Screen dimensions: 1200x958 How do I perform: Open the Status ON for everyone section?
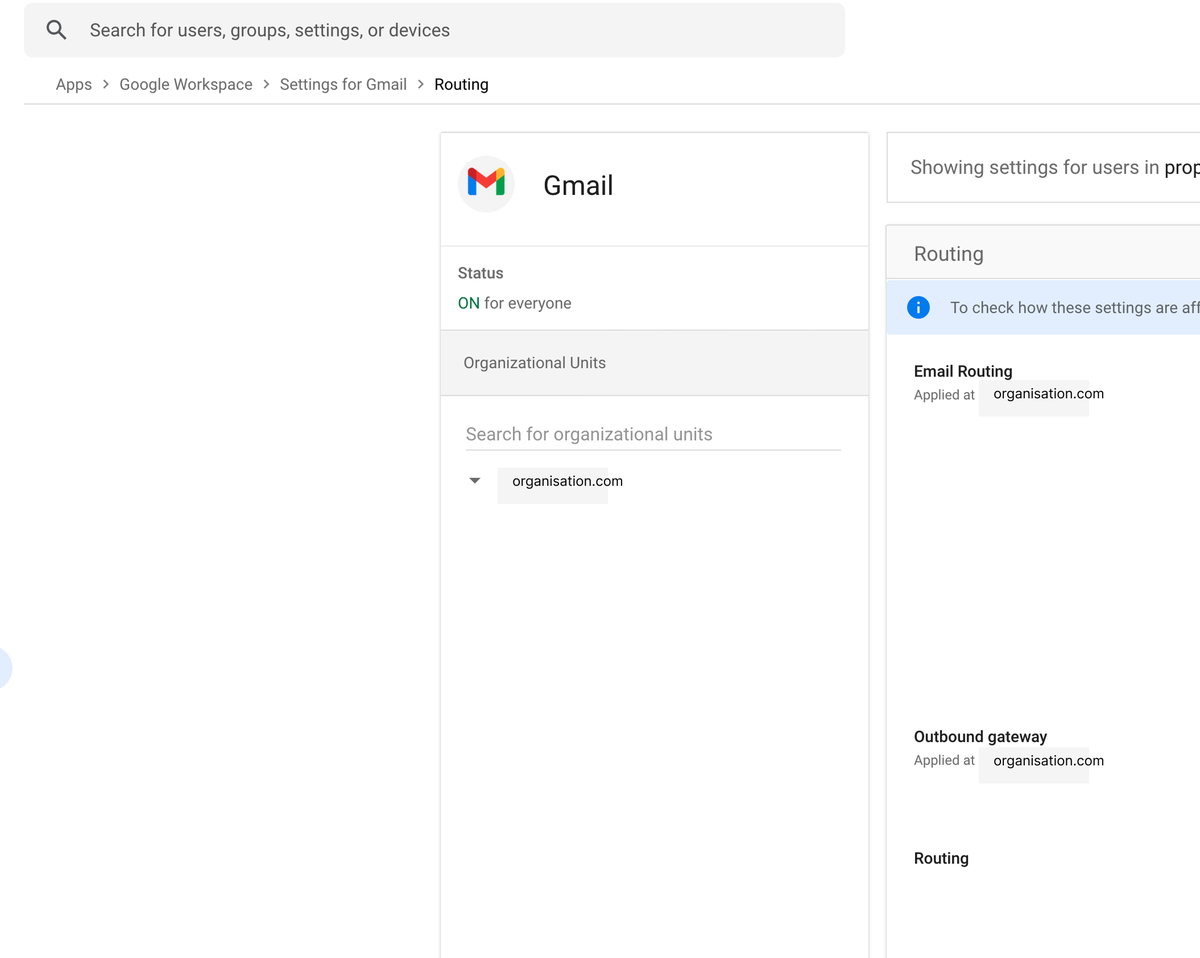[654, 288]
